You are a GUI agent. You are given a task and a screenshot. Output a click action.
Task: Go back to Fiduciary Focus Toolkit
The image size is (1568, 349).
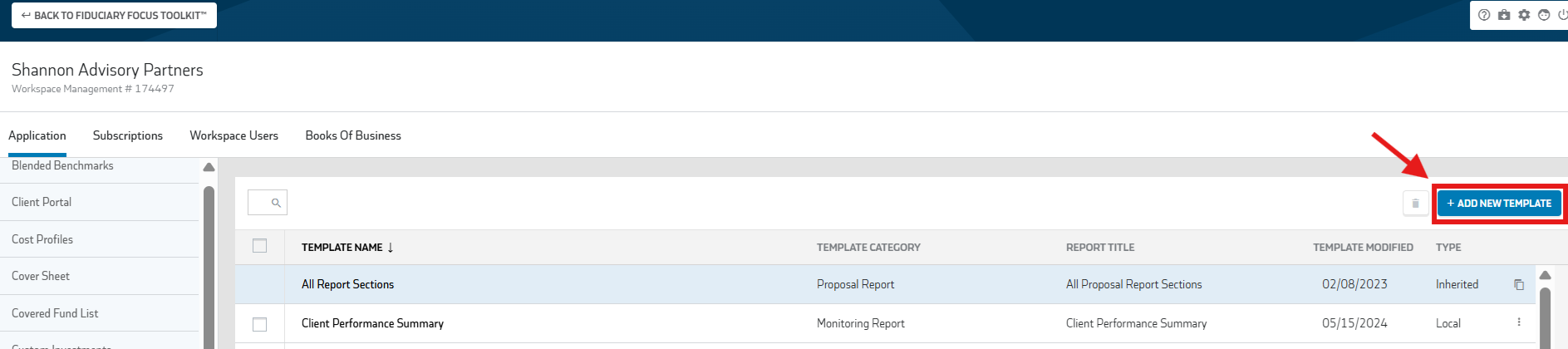tap(114, 15)
